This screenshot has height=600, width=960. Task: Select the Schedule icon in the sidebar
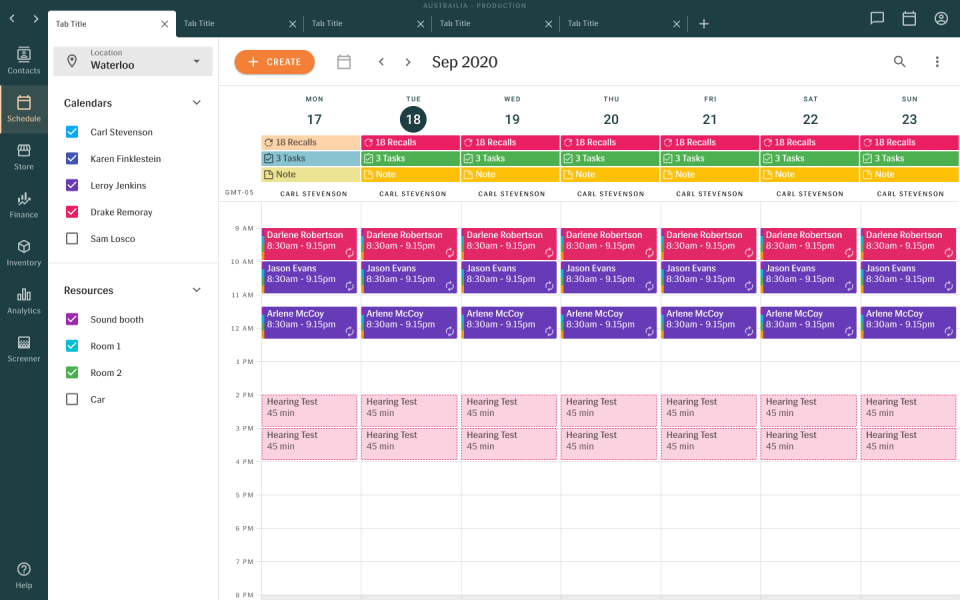tap(23, 108)
